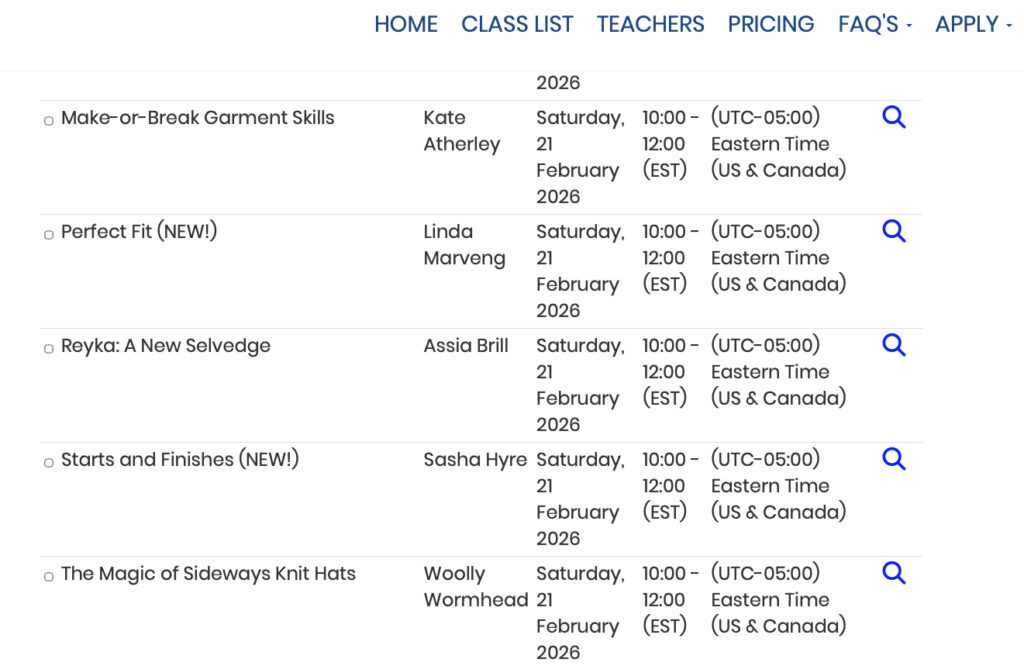This screenshot has height=666, width=1024.
Task: Navigate to the TEACHERS page
Action: (x=650, y=24)
